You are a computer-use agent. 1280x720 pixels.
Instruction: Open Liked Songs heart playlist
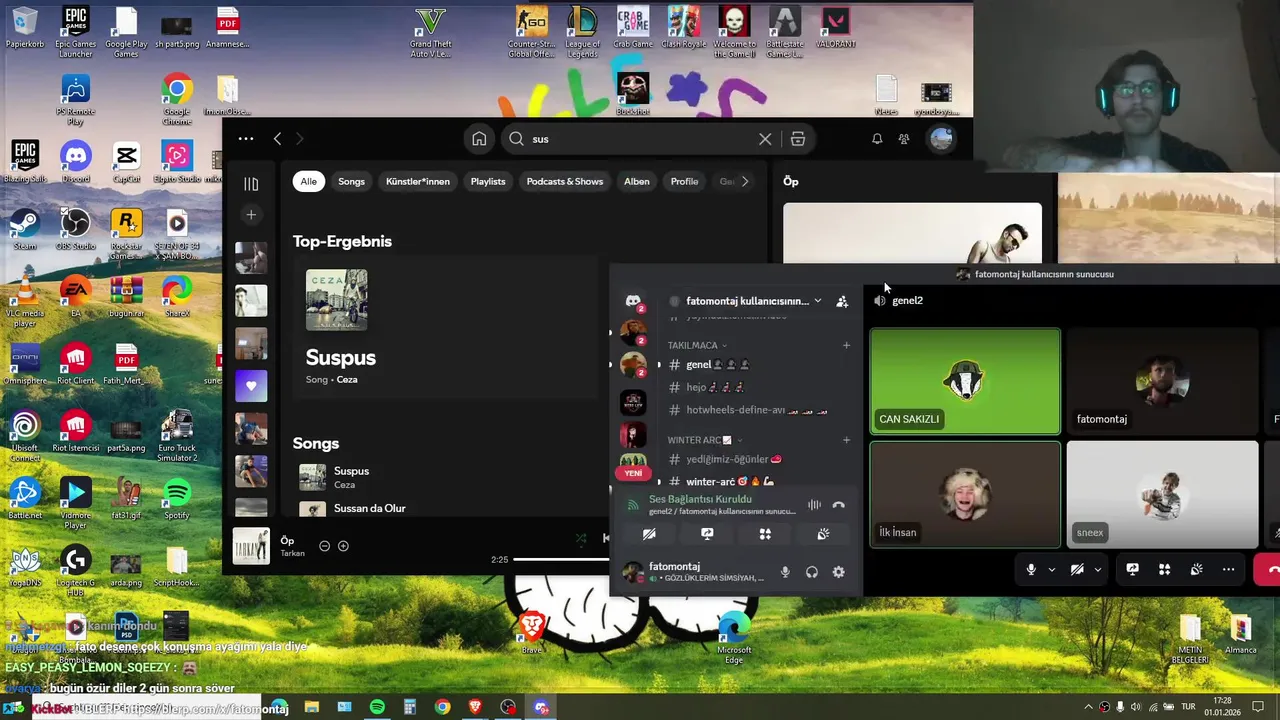251,386
